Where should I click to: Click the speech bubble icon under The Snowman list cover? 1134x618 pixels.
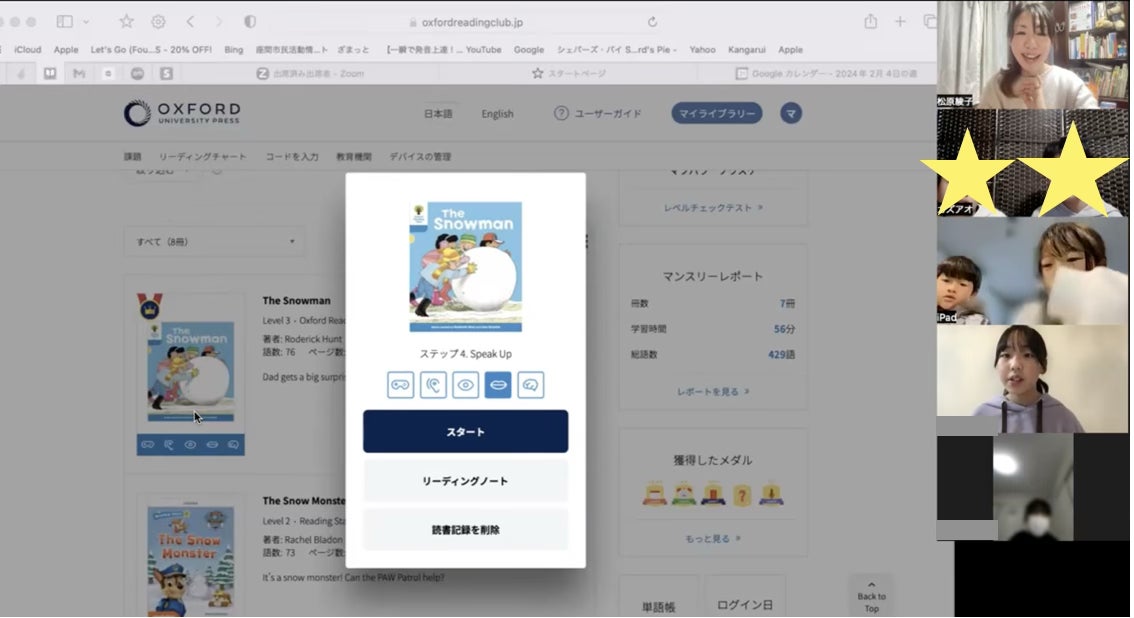coord(233,445)
